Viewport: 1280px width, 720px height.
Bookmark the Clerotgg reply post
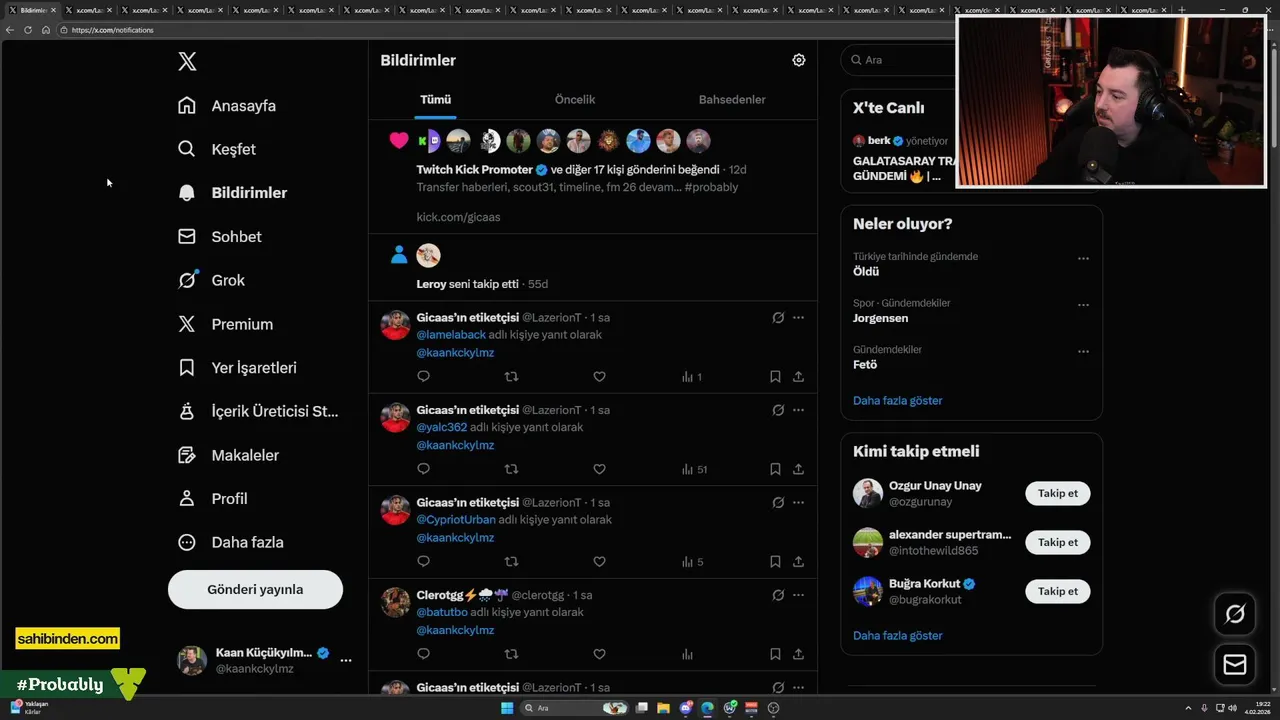(775, 654)
